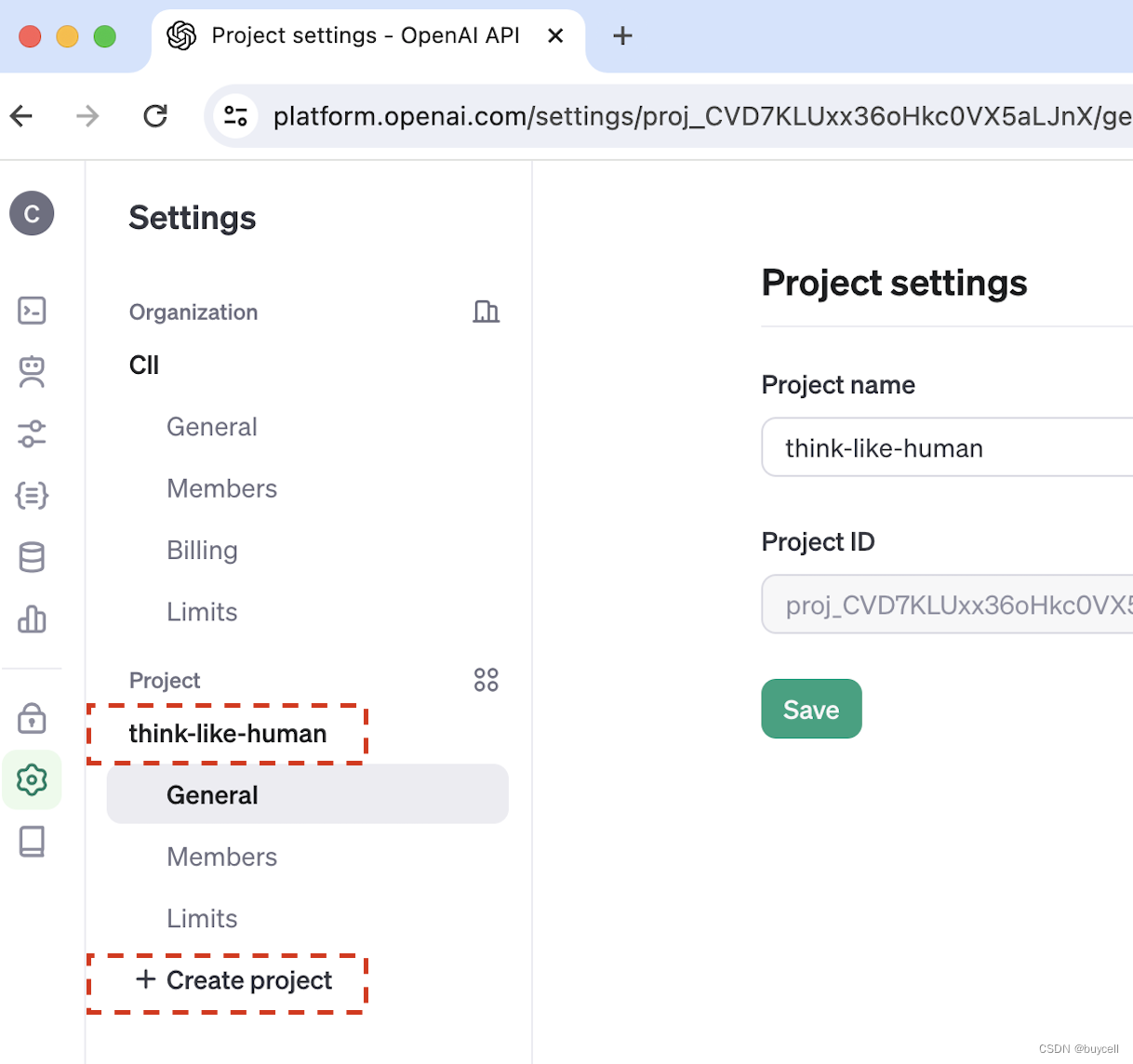Collapse the CII organization section
The width and height of the screenshot is (1133, 1064).
pos(143,365)
